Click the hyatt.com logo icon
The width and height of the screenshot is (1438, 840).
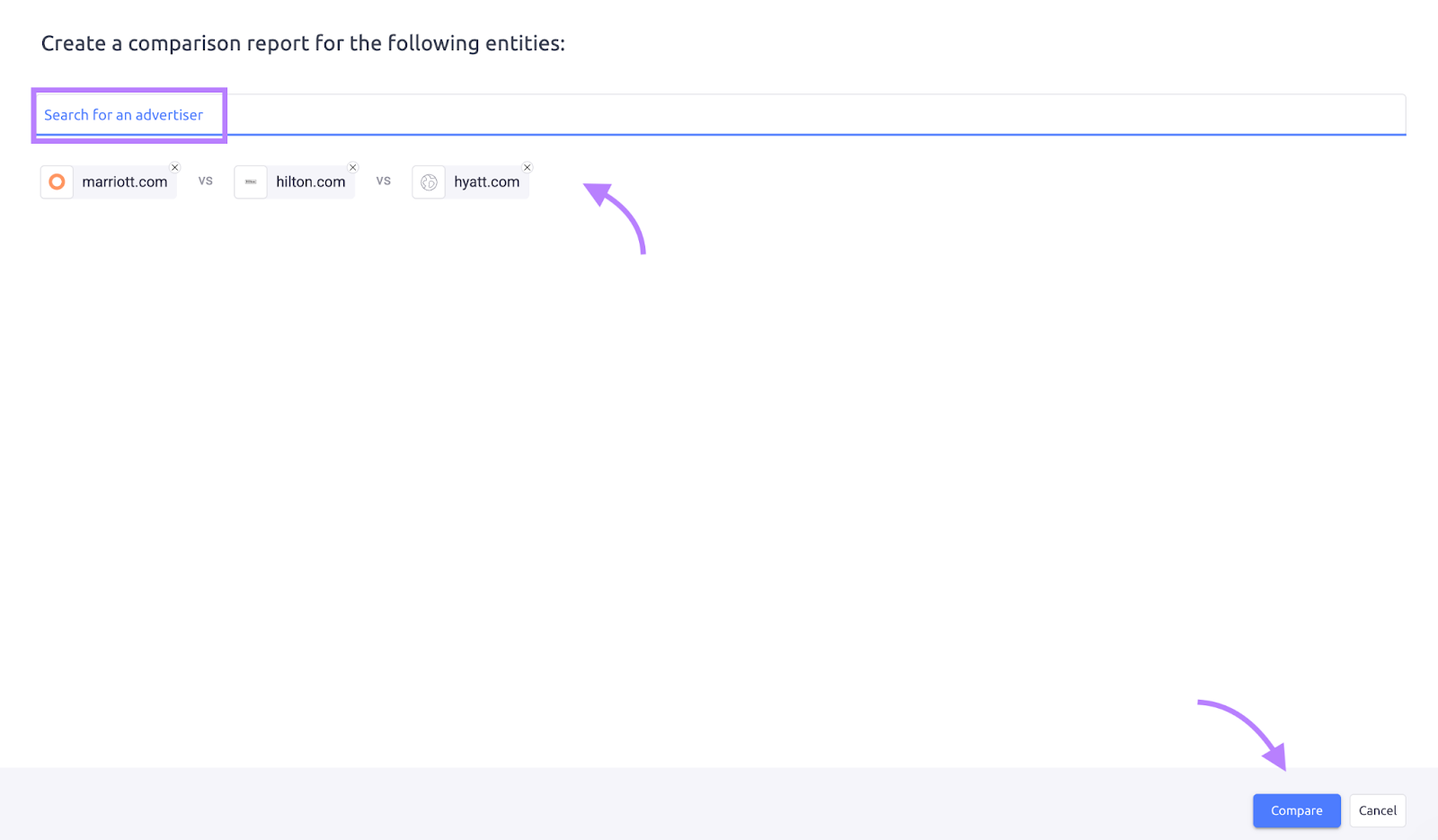click(x=429, y=181)
